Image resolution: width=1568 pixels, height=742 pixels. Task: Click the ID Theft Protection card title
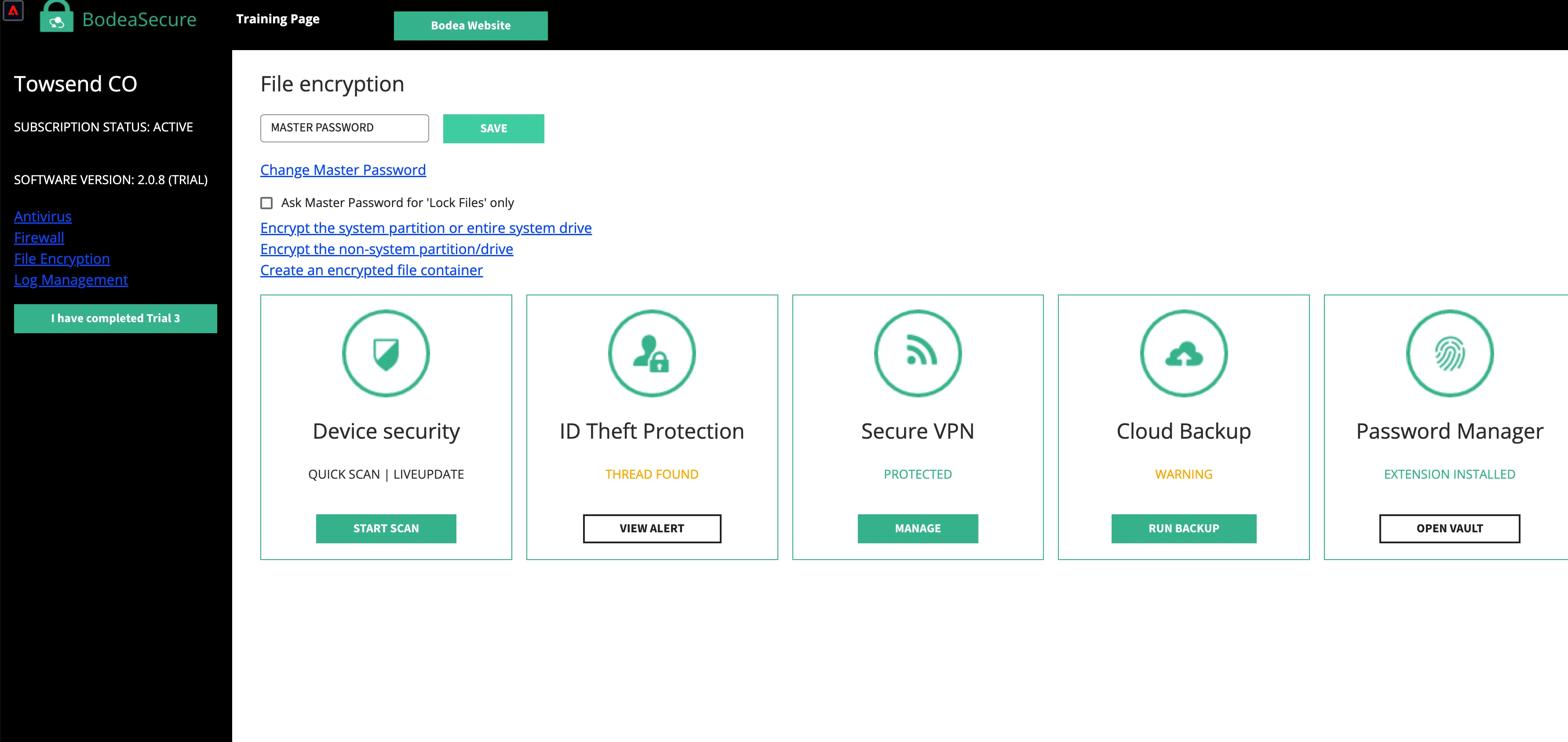[x=652, y=432]
